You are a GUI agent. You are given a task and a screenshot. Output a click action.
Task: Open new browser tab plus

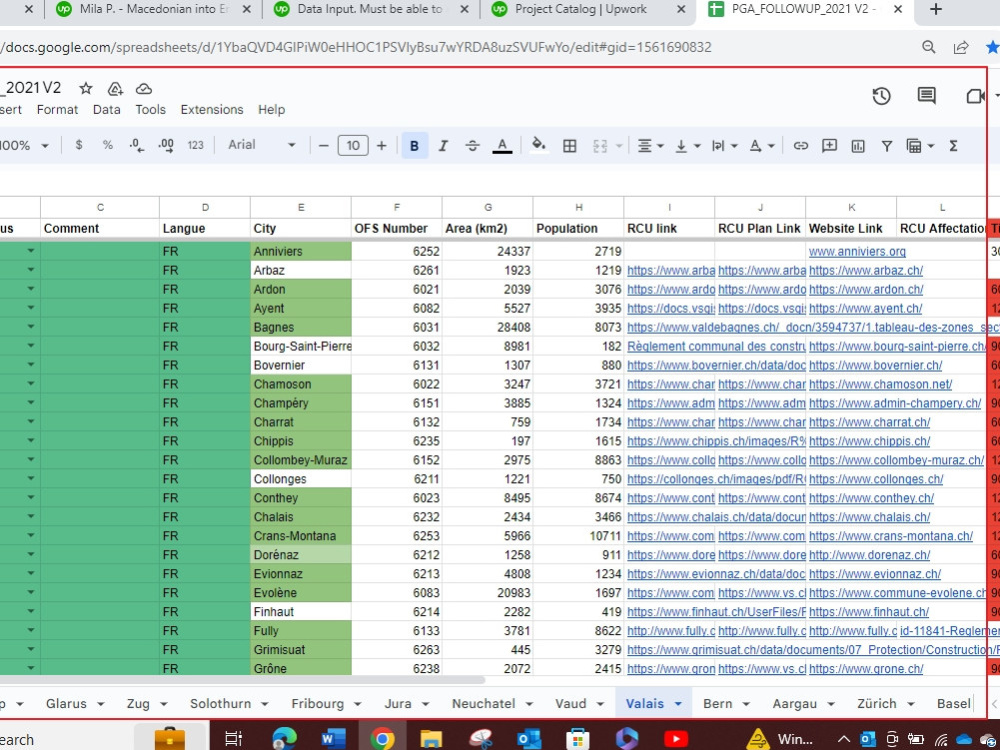pyautogui.click(x=936, y=10)
